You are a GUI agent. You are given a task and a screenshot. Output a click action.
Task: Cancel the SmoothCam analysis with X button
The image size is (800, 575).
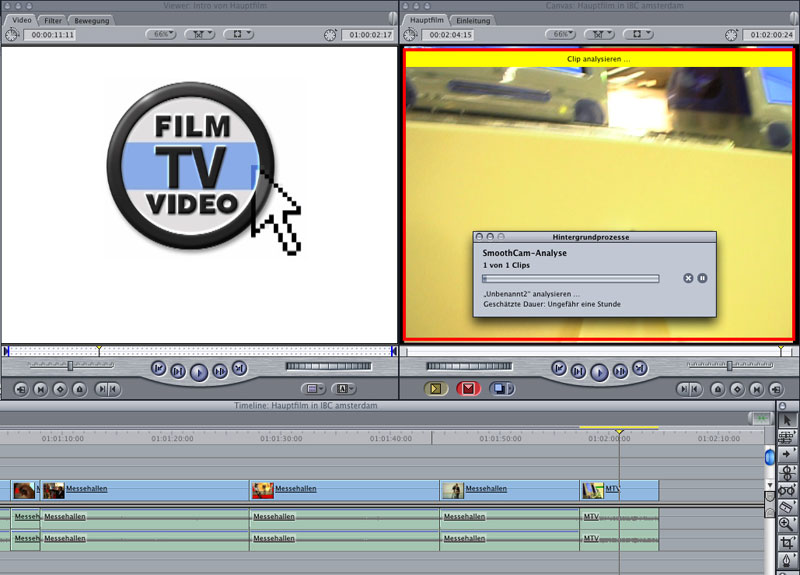[688, 278]
